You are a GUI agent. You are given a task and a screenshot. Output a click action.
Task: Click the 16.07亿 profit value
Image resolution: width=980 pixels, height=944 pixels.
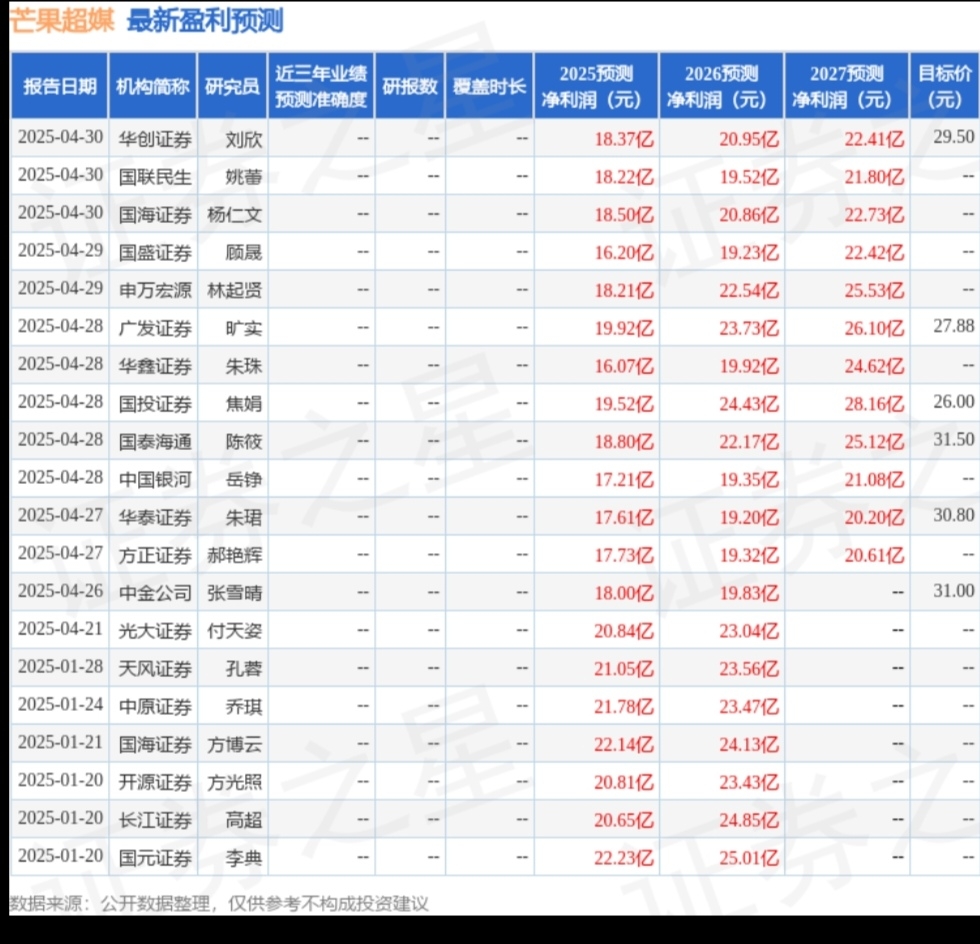624,366
